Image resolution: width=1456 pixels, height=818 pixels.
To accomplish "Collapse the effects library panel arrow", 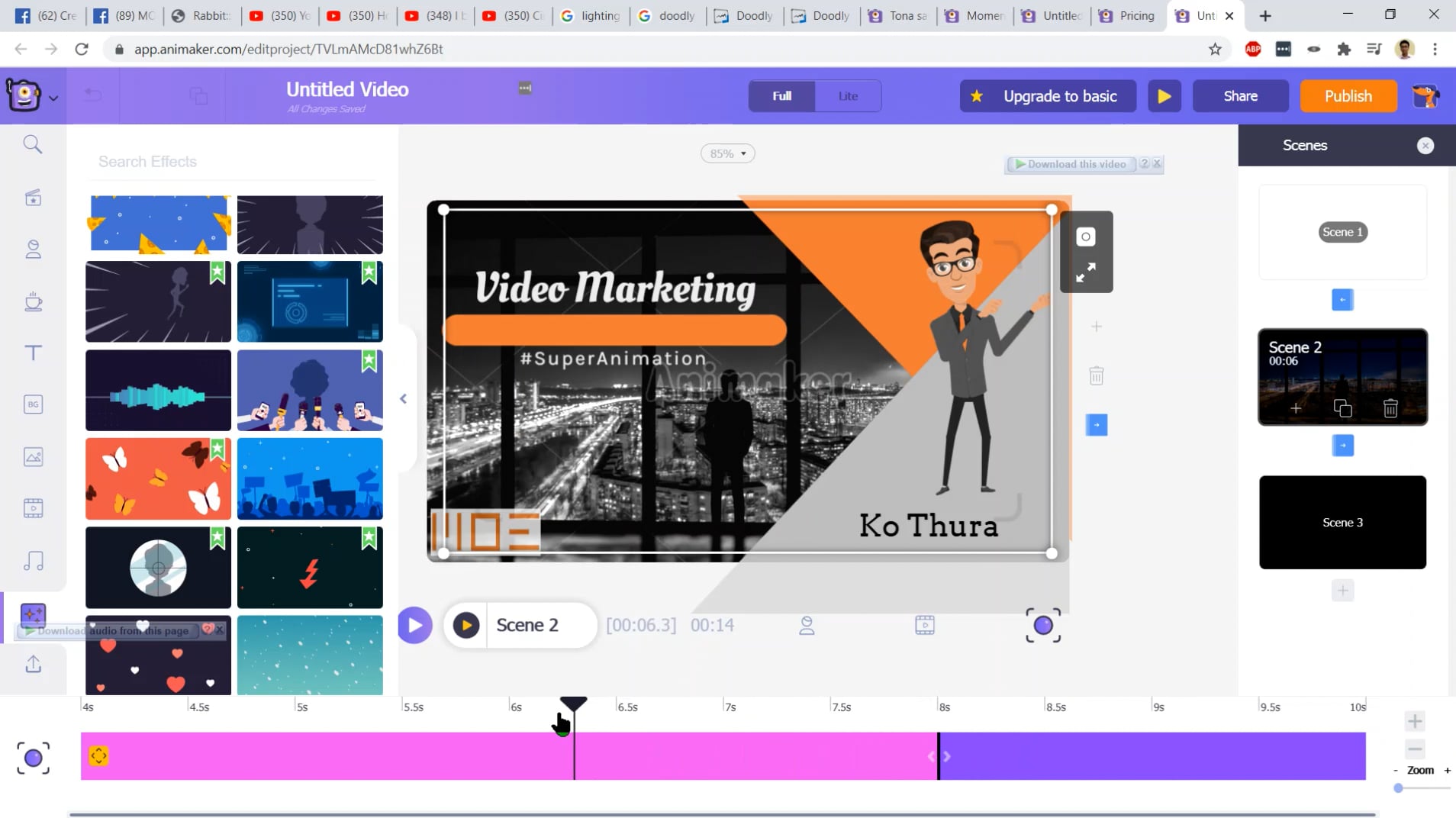I will [403, 398].
